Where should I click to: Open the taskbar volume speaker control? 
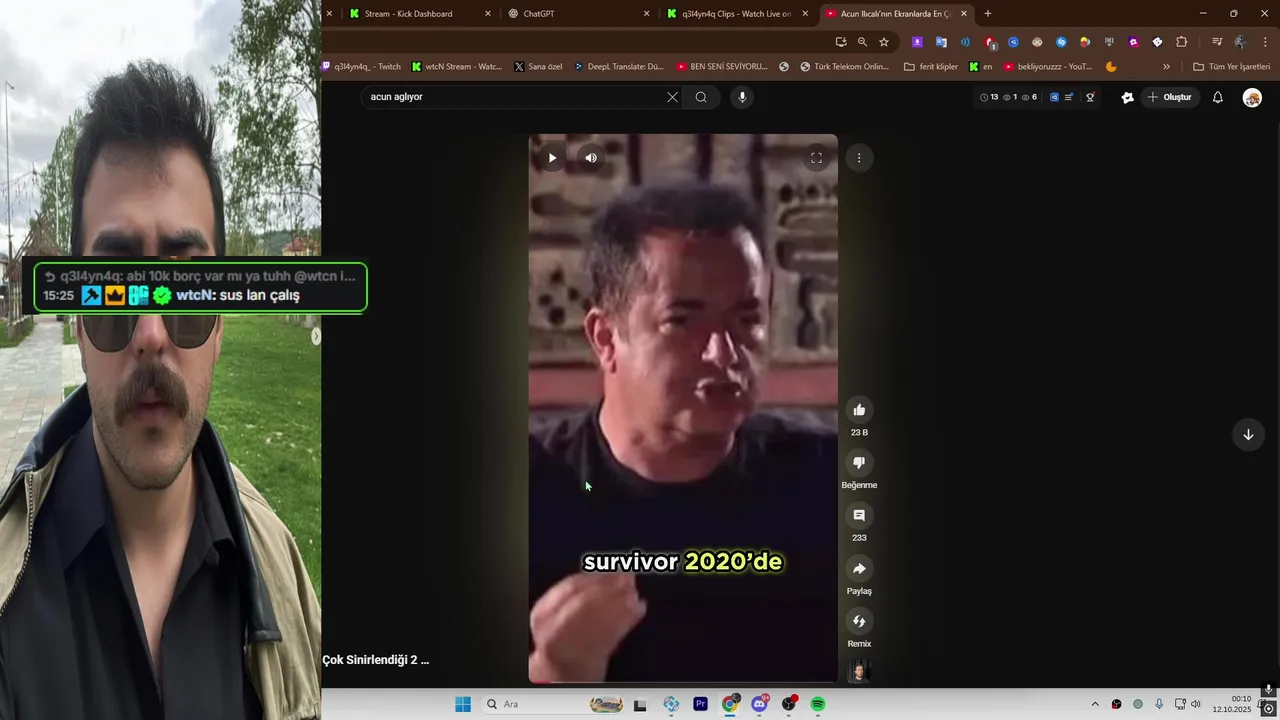pyautogui.click(x=1195, y=704)
